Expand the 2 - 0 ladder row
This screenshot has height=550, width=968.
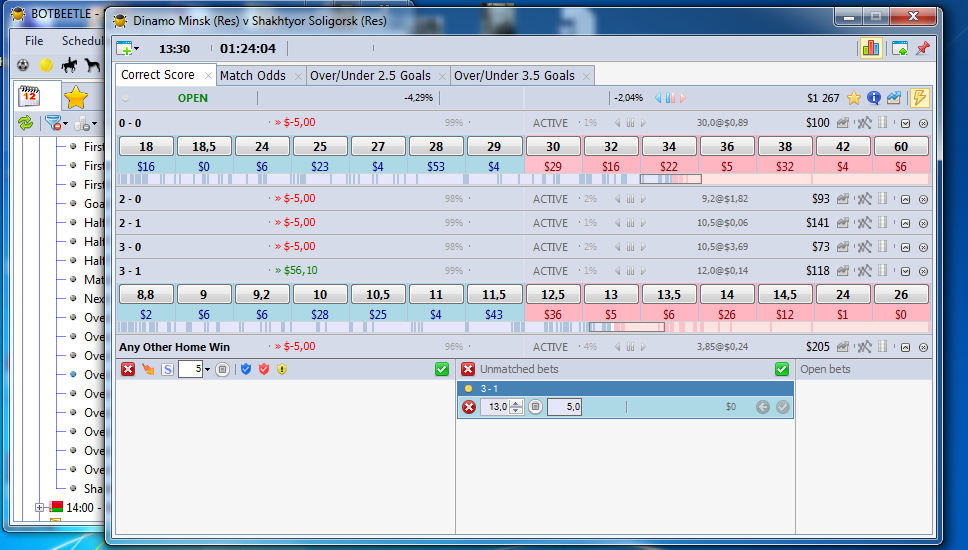(x=906, y=199)
